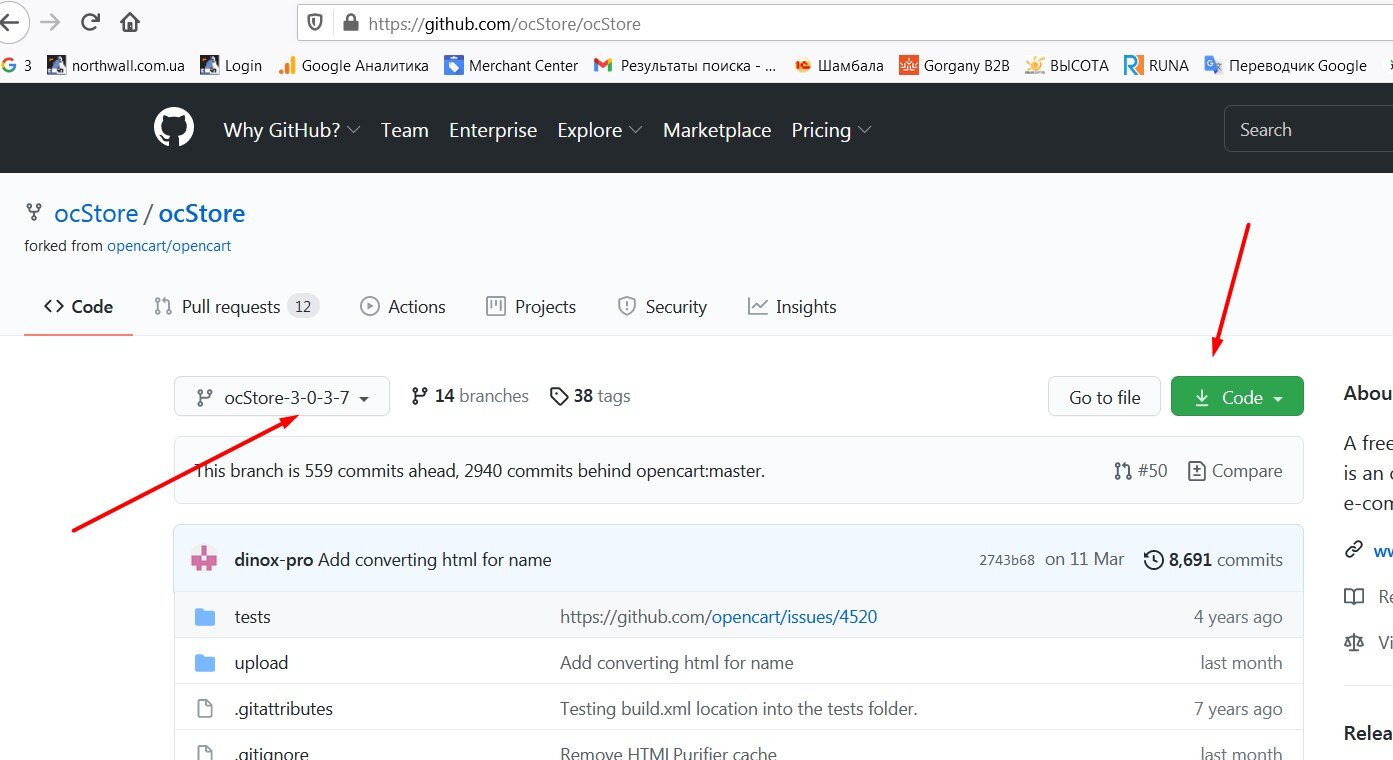The image size is (1393, 760).
Task: Open the Login bookmark
Action: 231,65
